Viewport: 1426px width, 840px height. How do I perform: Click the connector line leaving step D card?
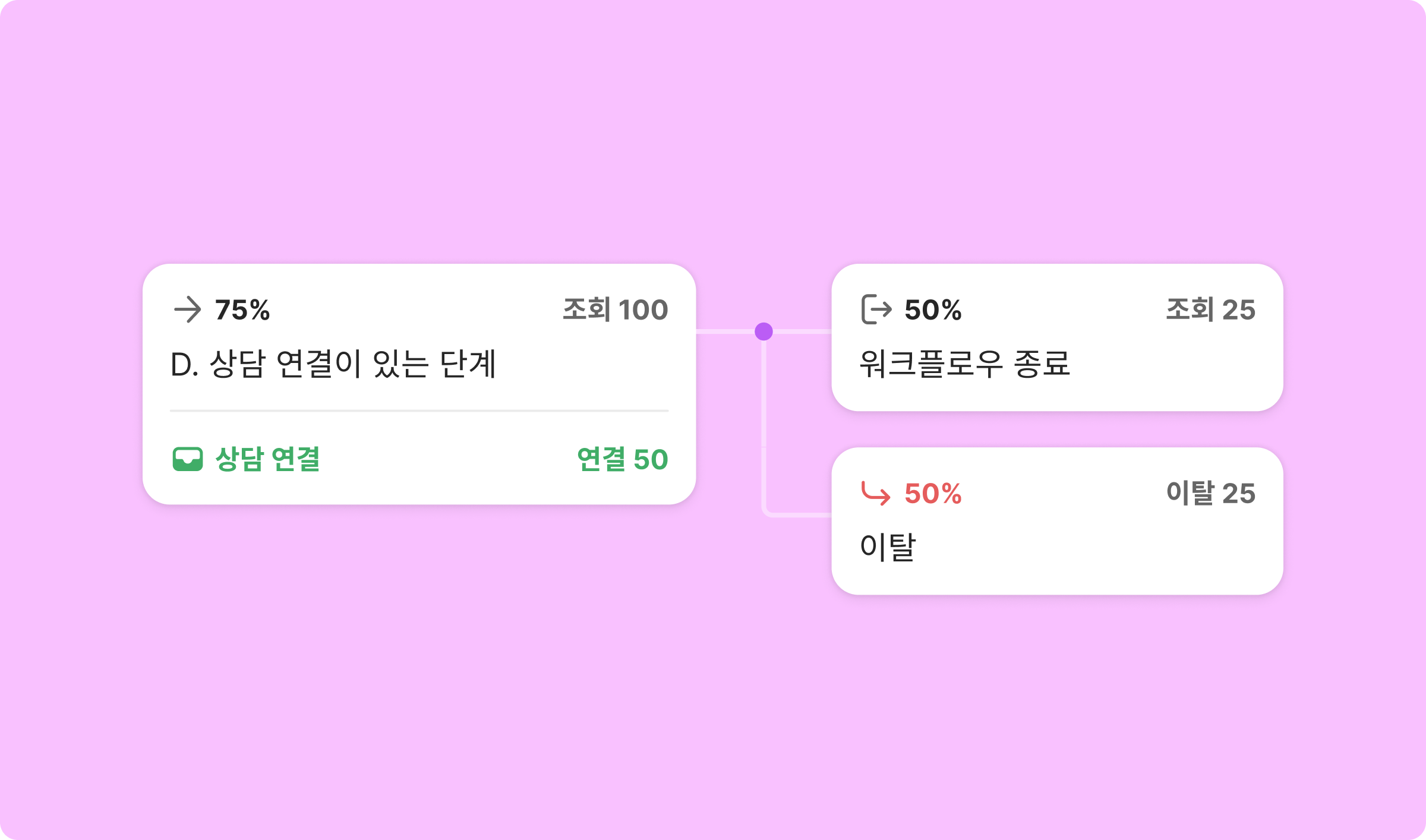pos(725,331)
